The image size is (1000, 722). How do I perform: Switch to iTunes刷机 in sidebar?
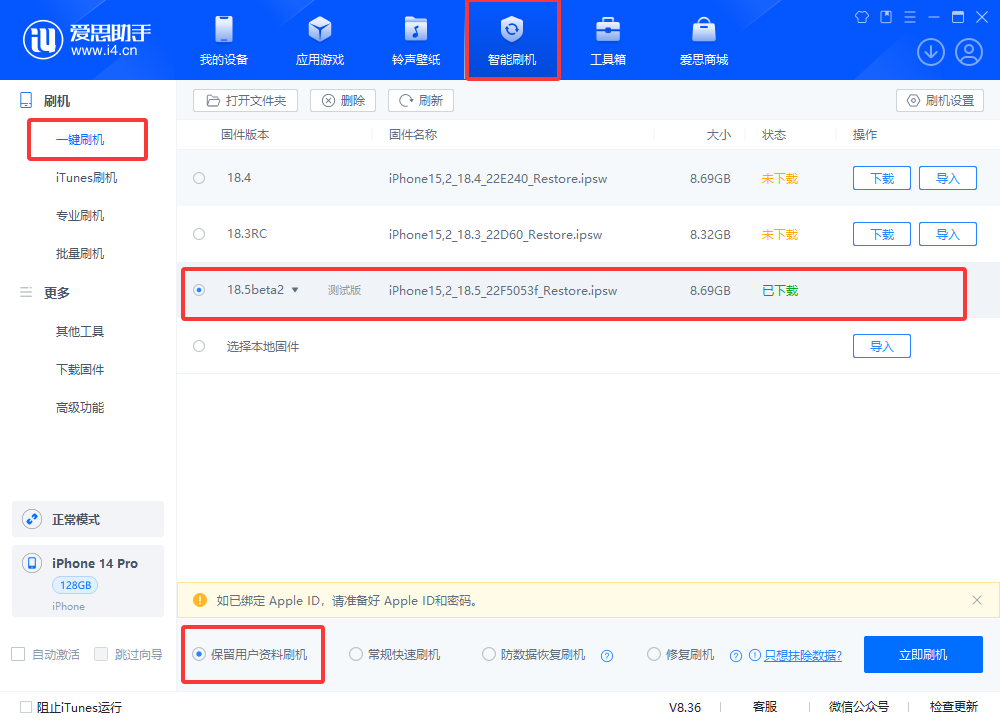click(86, 178)
